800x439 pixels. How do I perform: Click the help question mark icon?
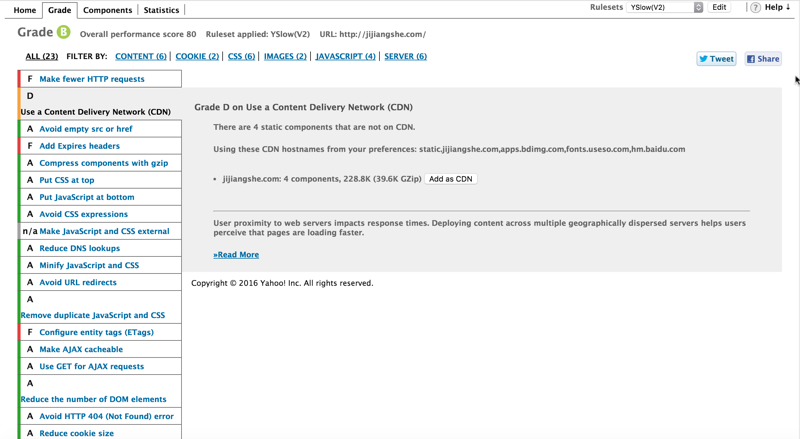(755, 8)
